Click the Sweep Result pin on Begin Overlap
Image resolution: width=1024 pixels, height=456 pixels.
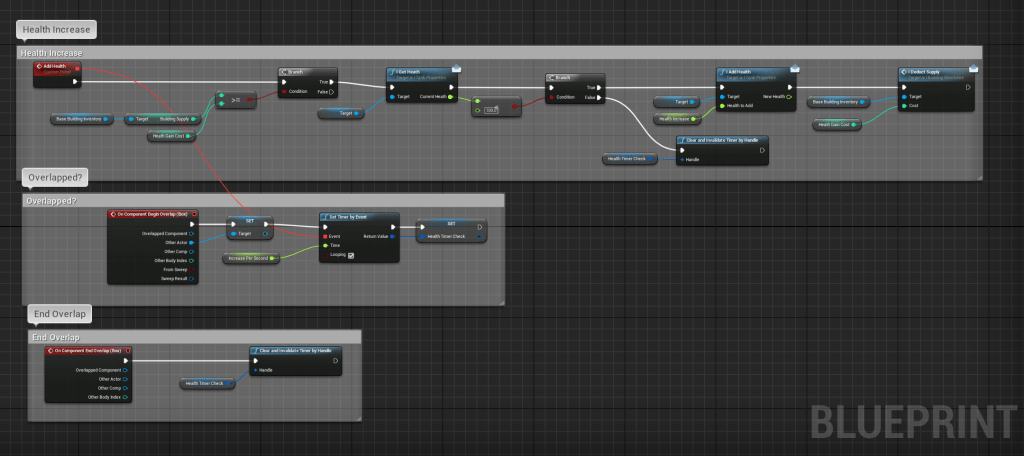191,279
